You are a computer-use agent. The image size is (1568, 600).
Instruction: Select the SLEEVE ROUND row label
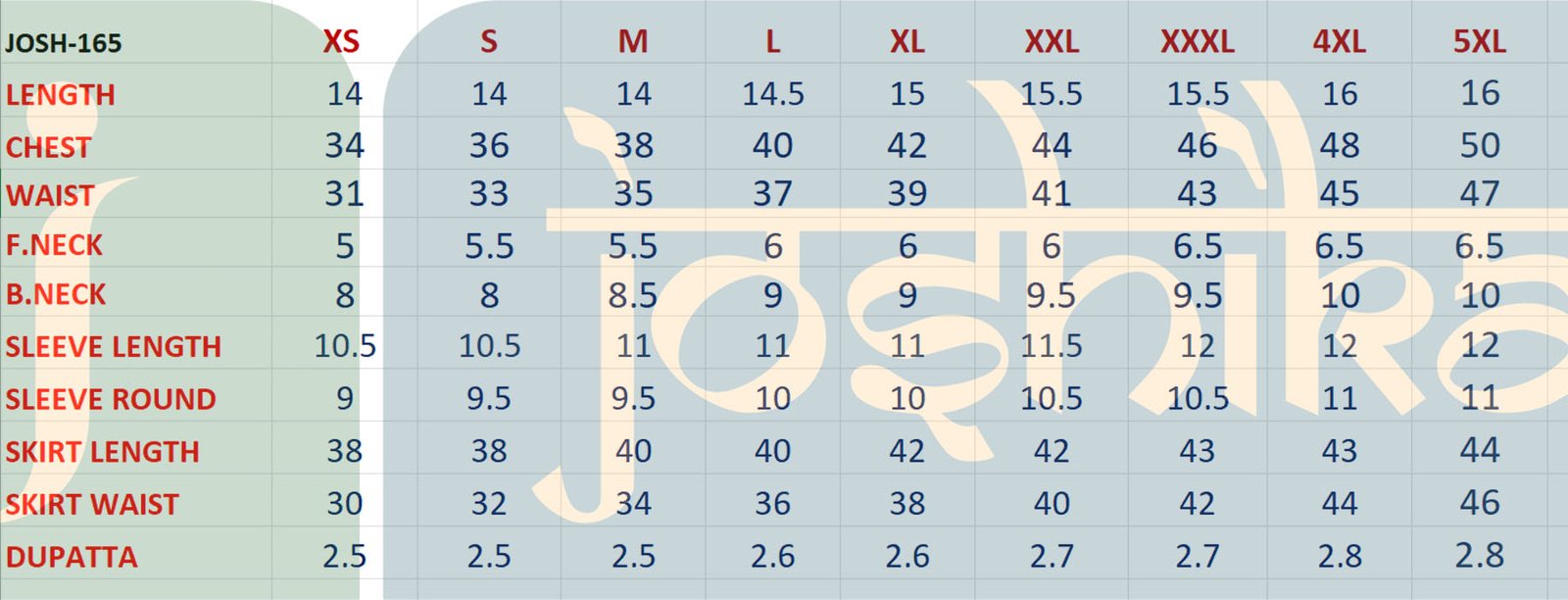[x=111, y=400]
